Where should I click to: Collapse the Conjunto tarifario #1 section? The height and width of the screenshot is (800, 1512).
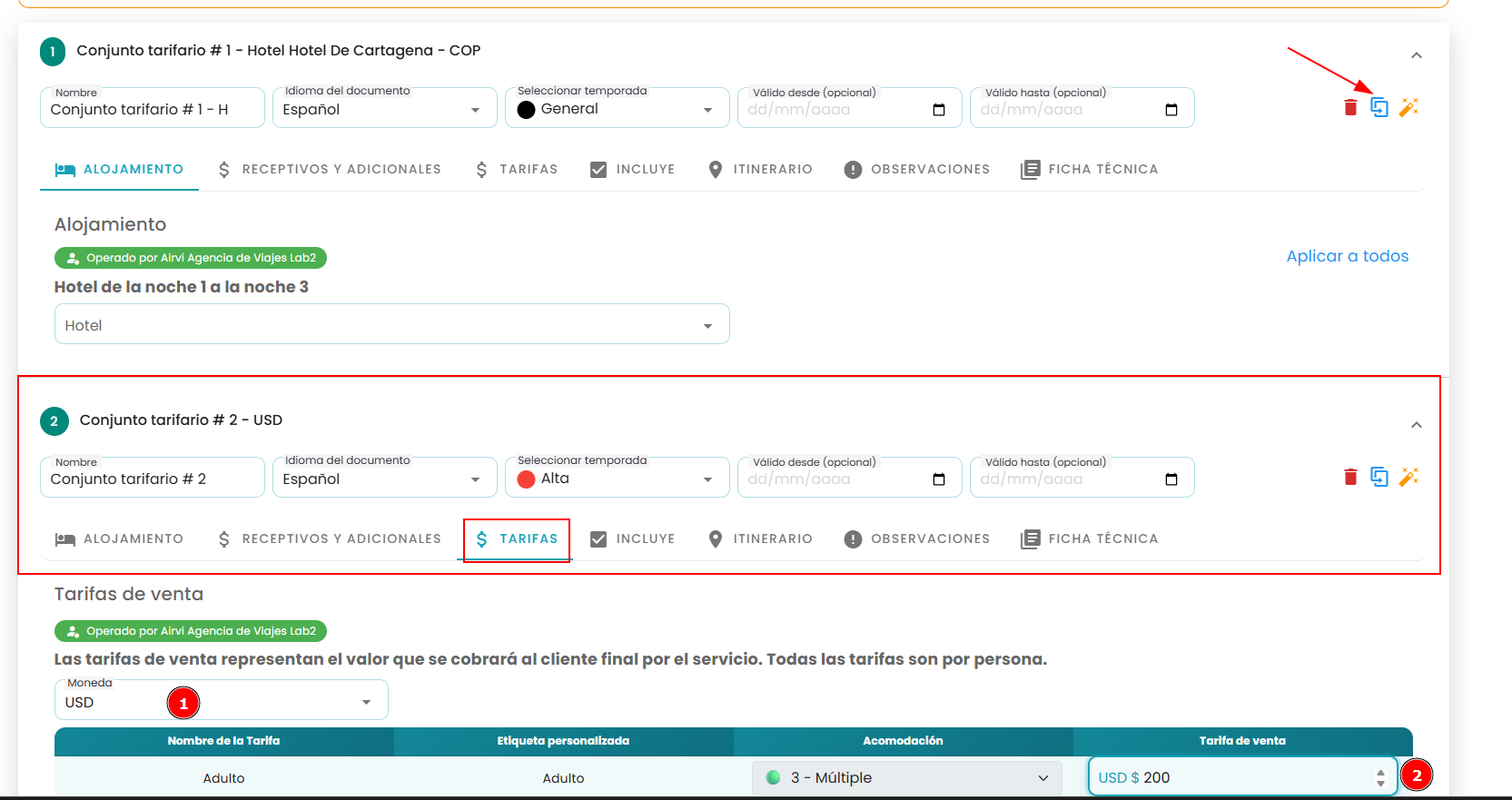click(x=1416, y=55)
